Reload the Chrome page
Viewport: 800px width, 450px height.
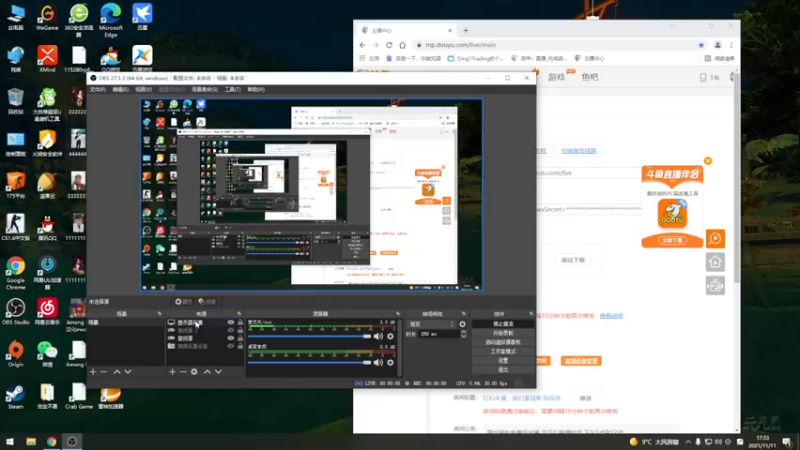[389, 45]
